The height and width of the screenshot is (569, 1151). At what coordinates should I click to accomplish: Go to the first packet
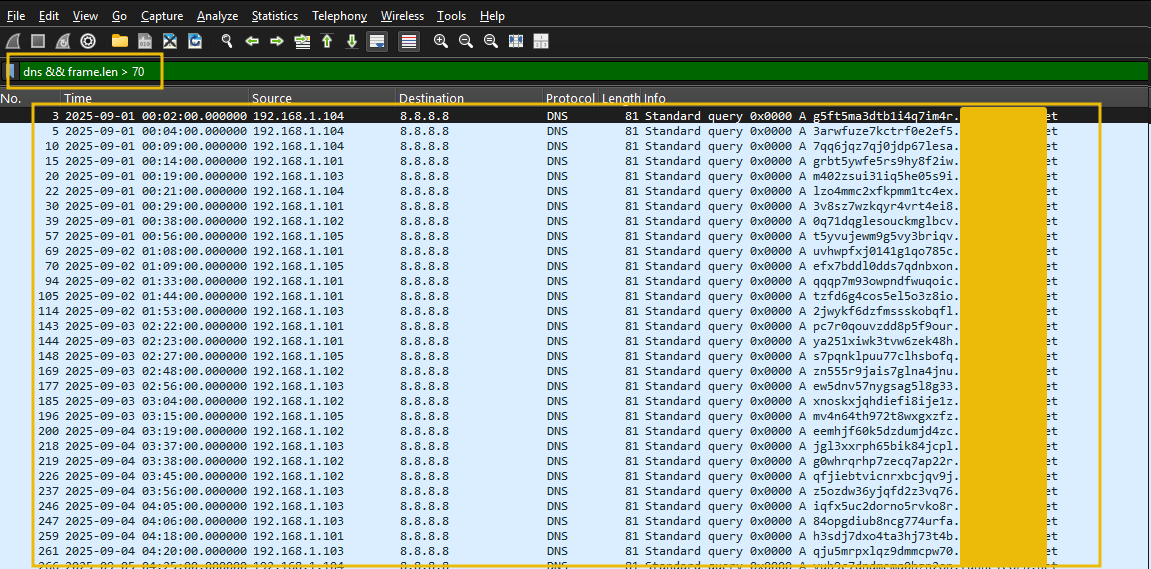coord(327,41)
